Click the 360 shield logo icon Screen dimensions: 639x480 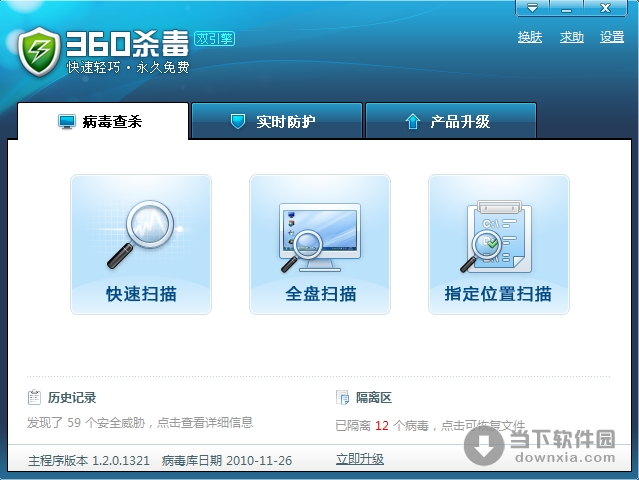39,52
